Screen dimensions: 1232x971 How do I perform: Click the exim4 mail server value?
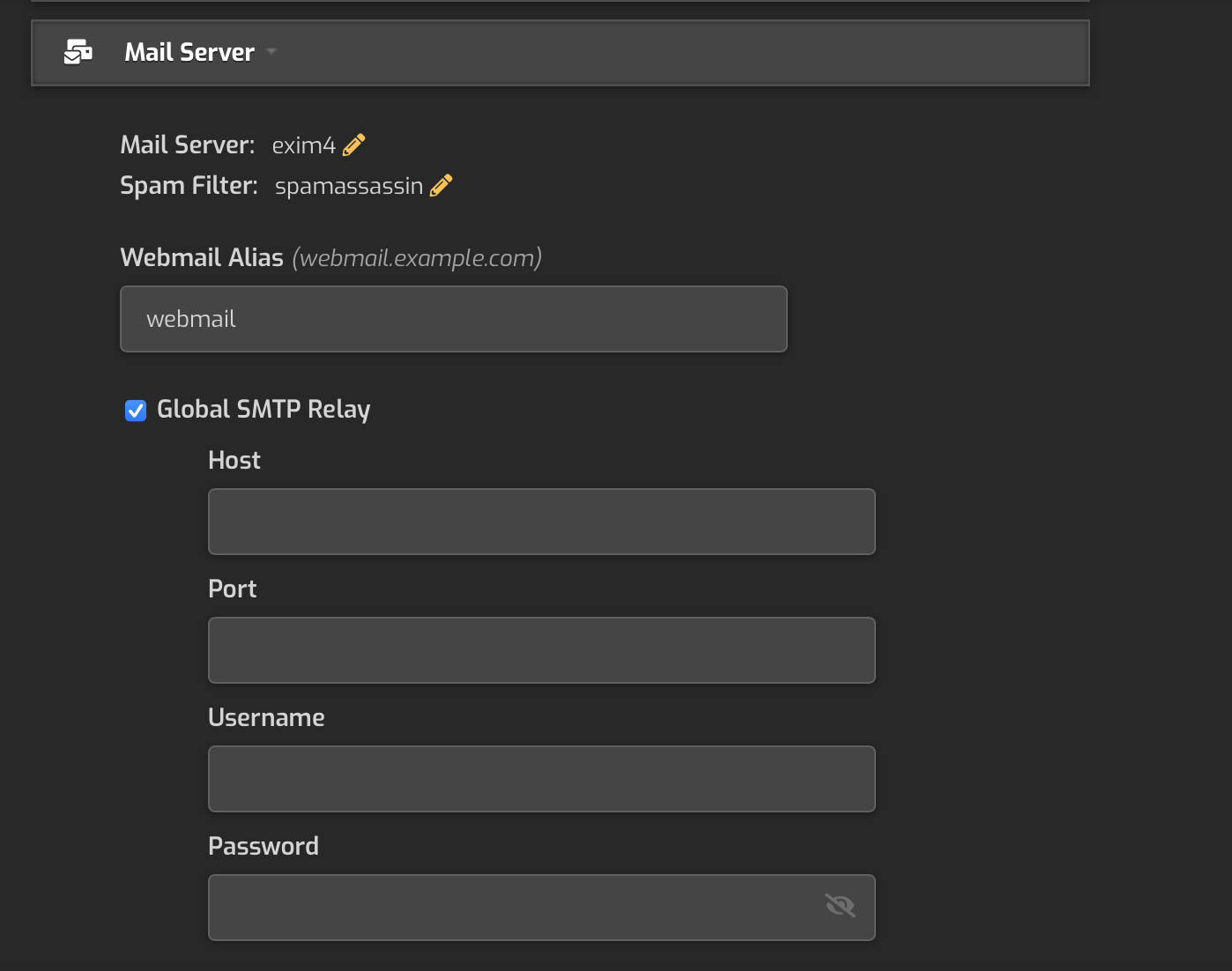(303, 146)
